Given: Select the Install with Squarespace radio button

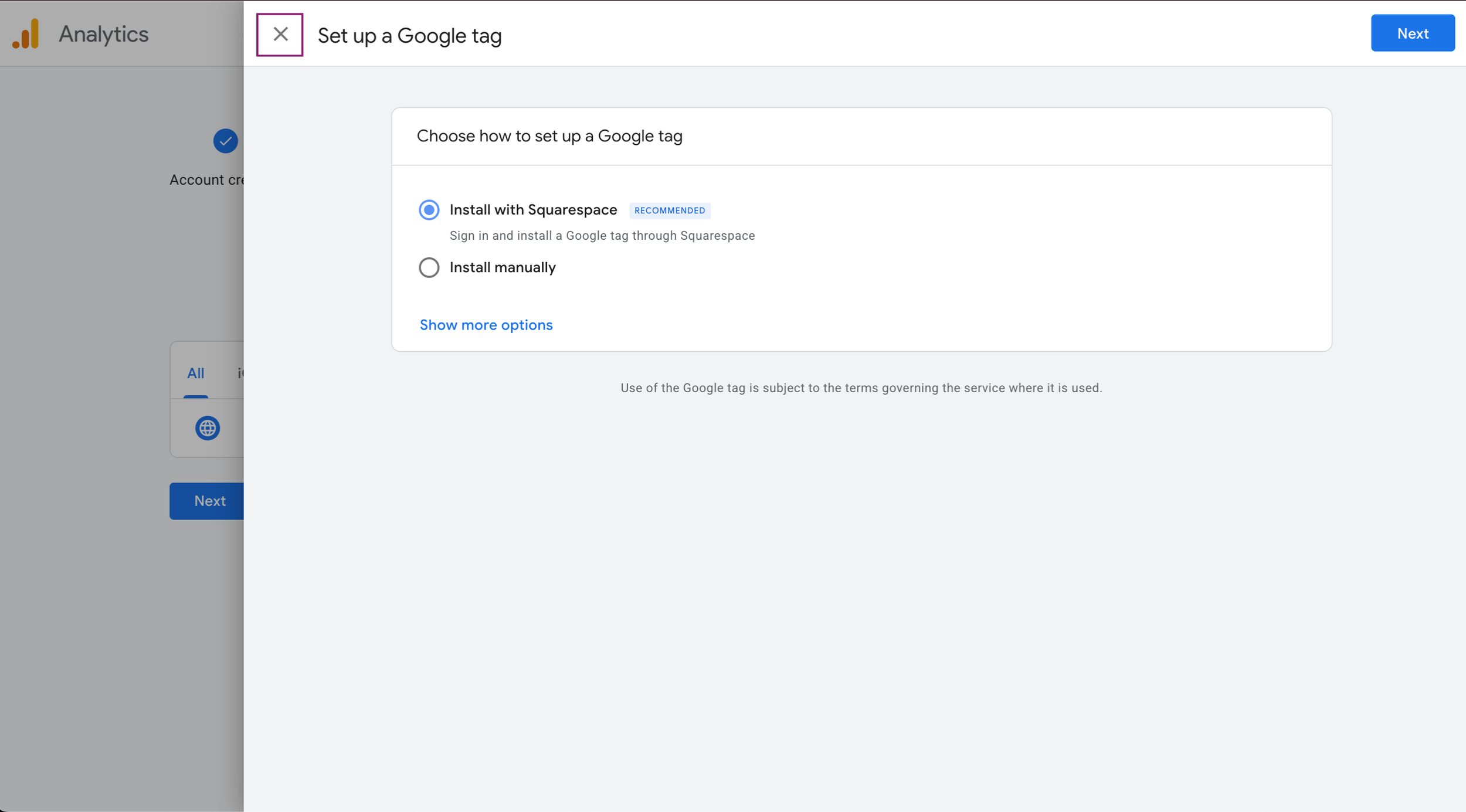Looking at the screenshot, I should [429, 210].
